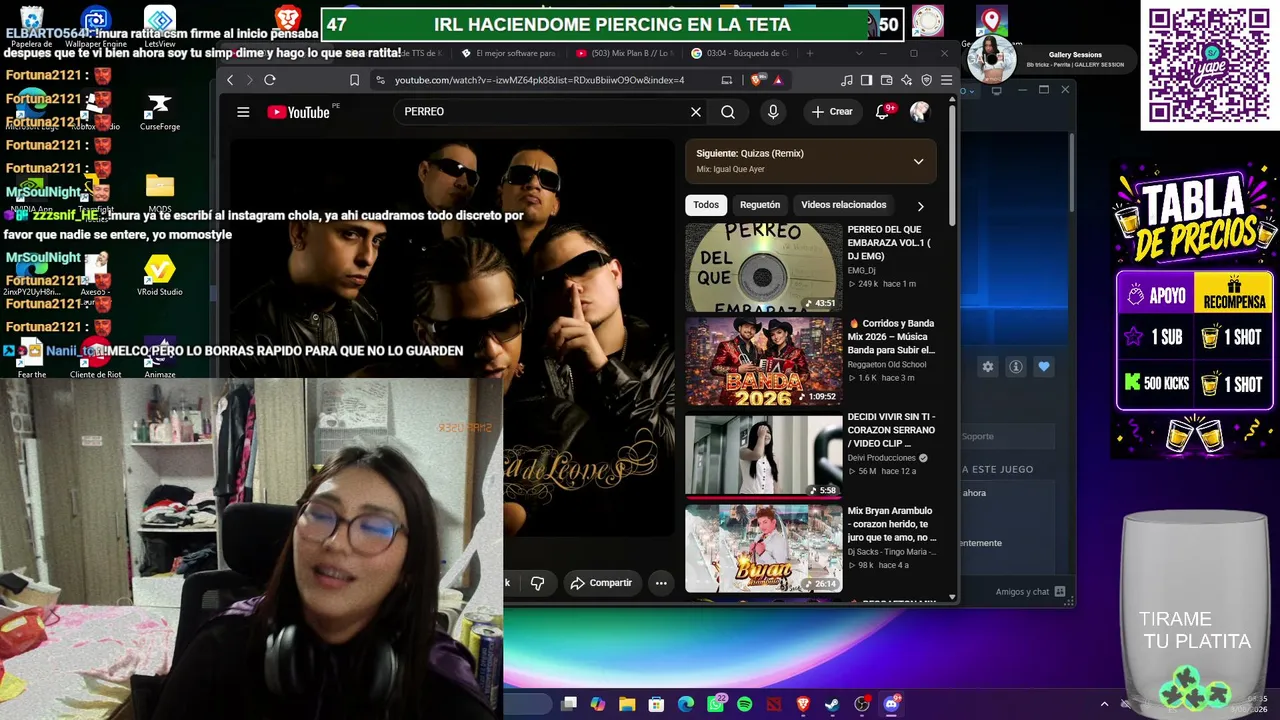Select the Reguetón filter chip
This screenshot has height=720, width=1280.
click(760, 205)
